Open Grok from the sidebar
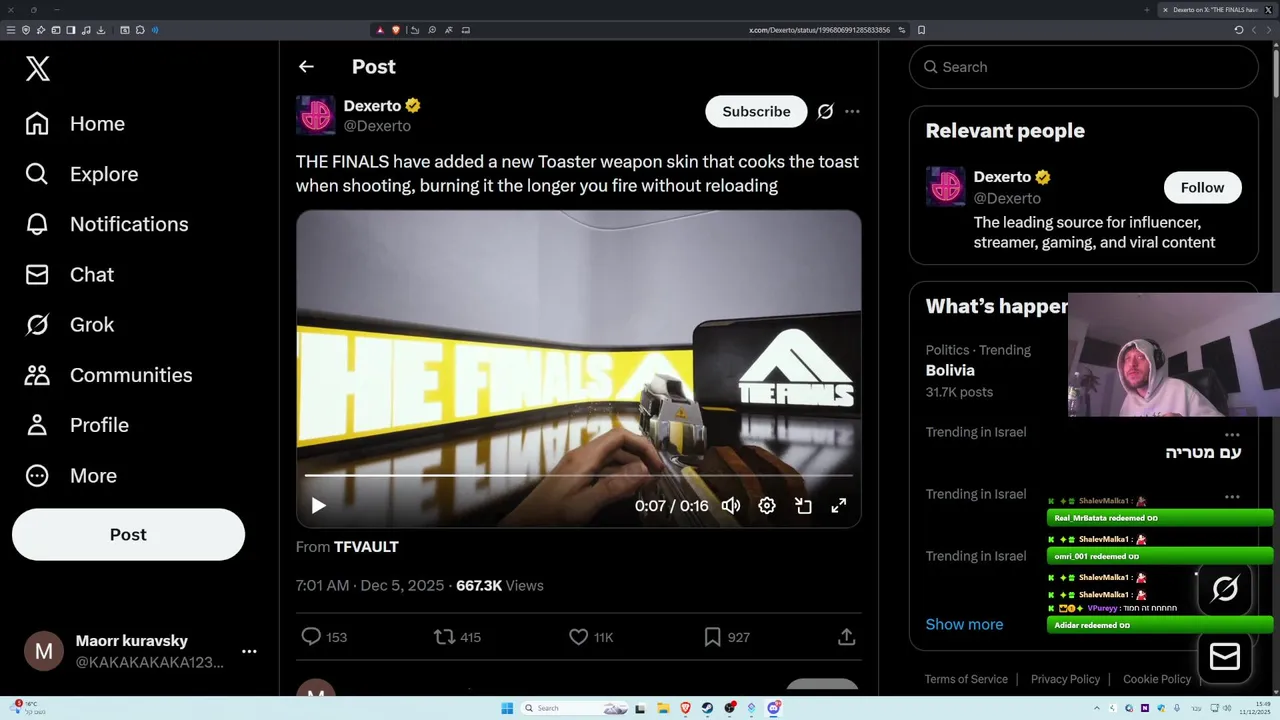 click(69, 325)
